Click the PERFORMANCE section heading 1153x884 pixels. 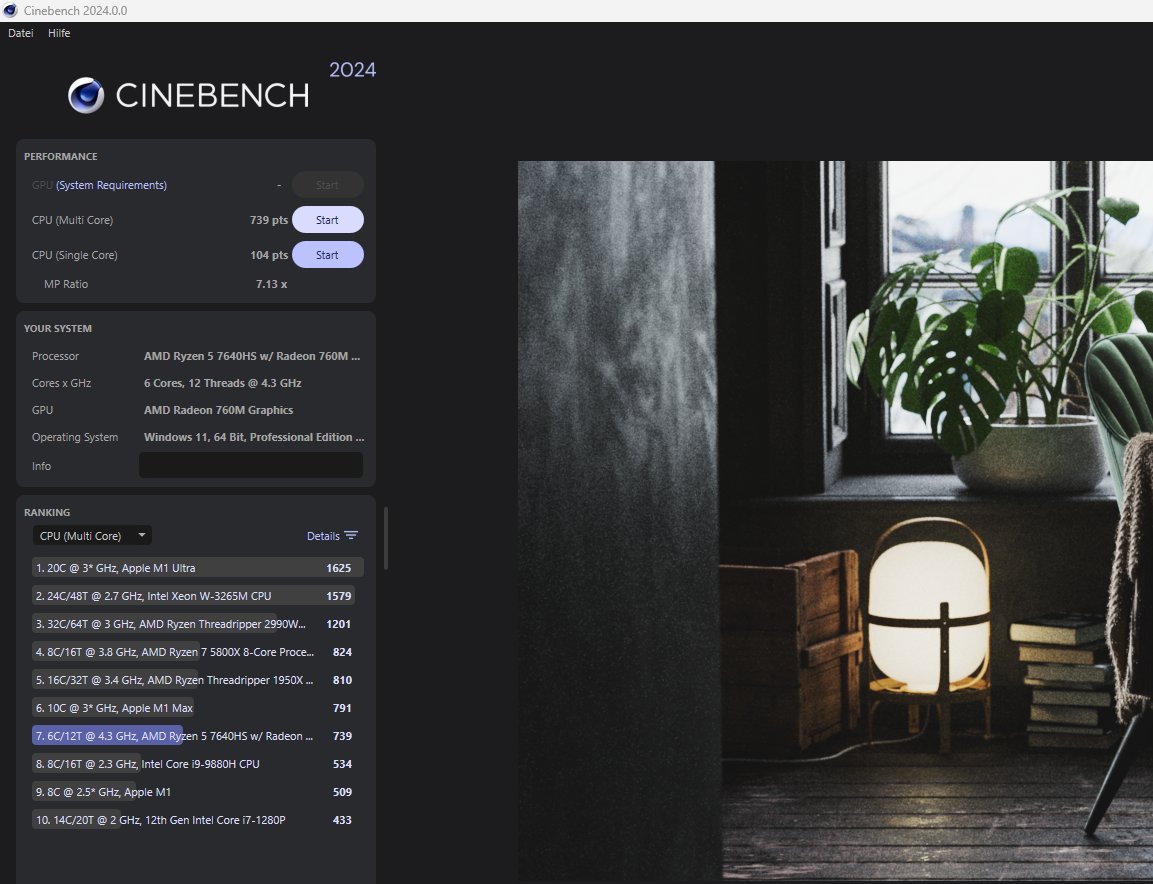(x=60, y=157)
